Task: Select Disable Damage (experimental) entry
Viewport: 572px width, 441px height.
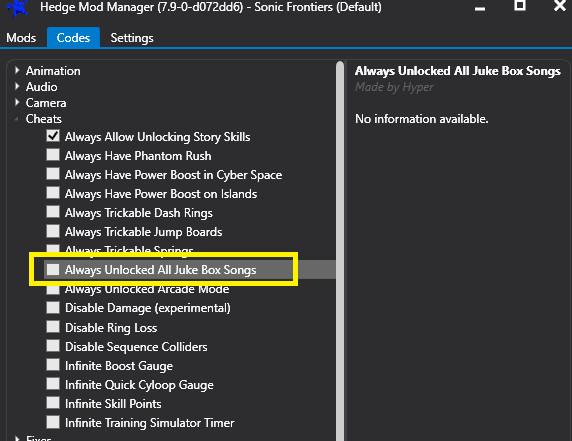Action: point(148,308)
